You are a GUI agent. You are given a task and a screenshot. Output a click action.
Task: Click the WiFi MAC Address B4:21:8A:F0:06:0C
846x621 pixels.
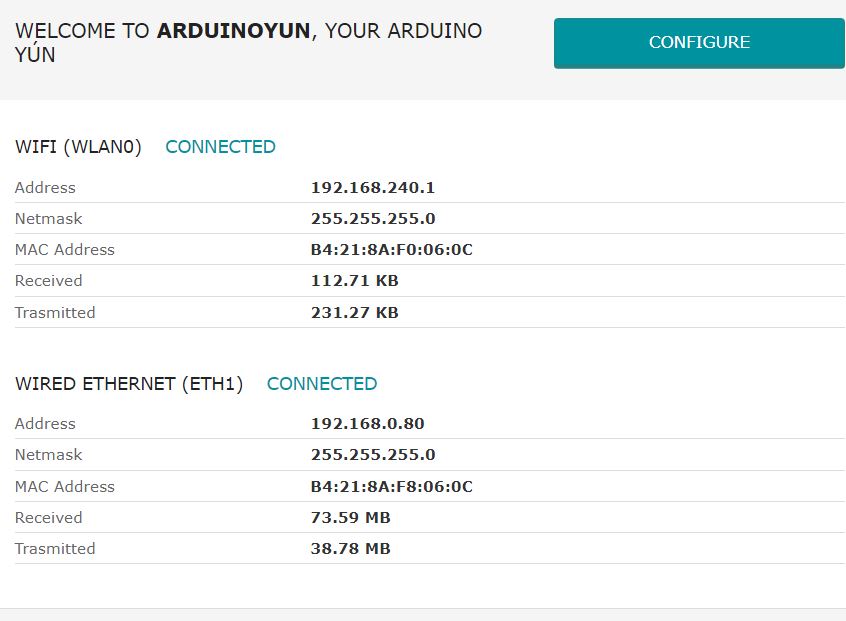point(393,249)
